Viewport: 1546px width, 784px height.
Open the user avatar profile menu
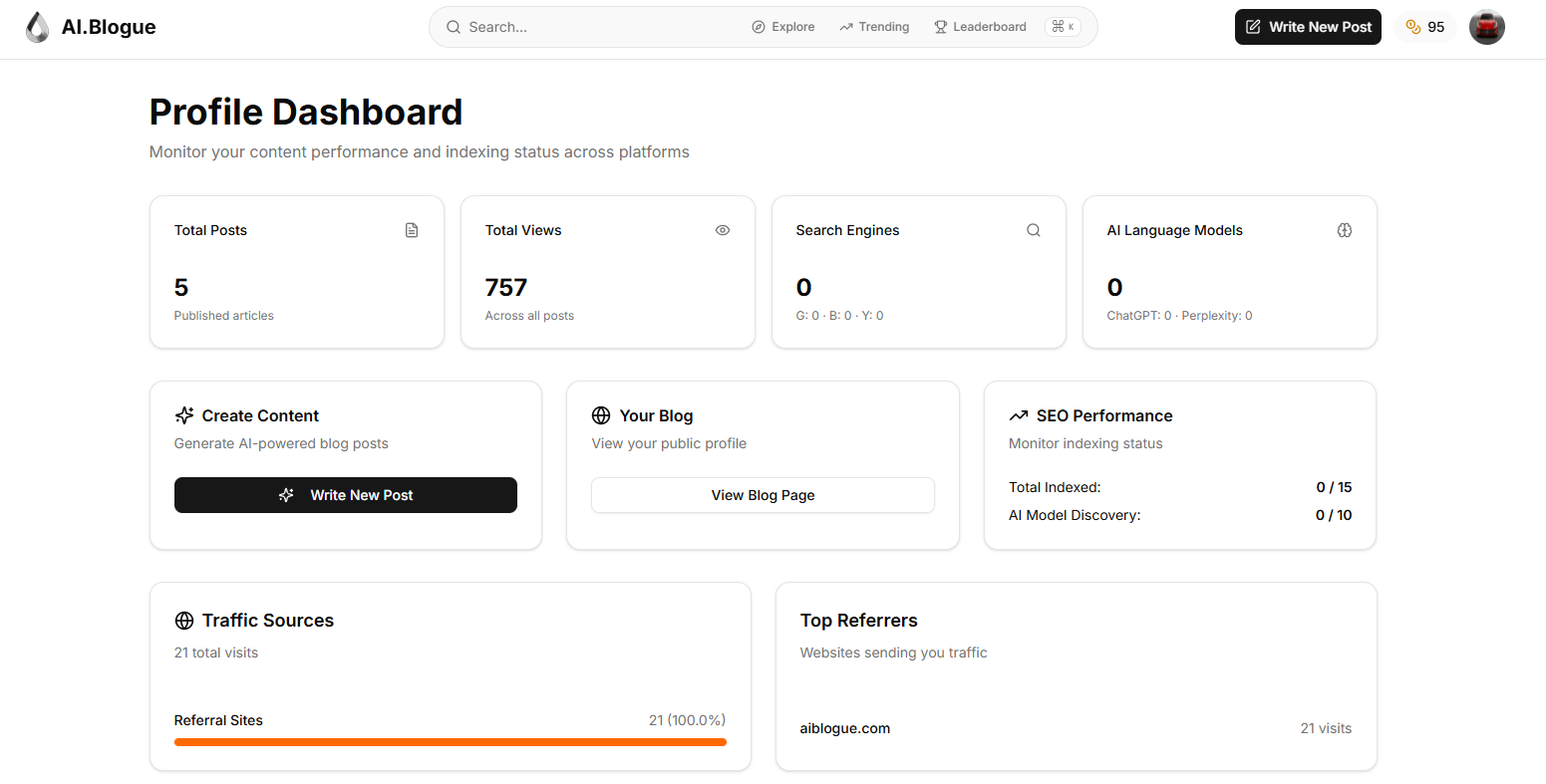(x=1486, y=27)
